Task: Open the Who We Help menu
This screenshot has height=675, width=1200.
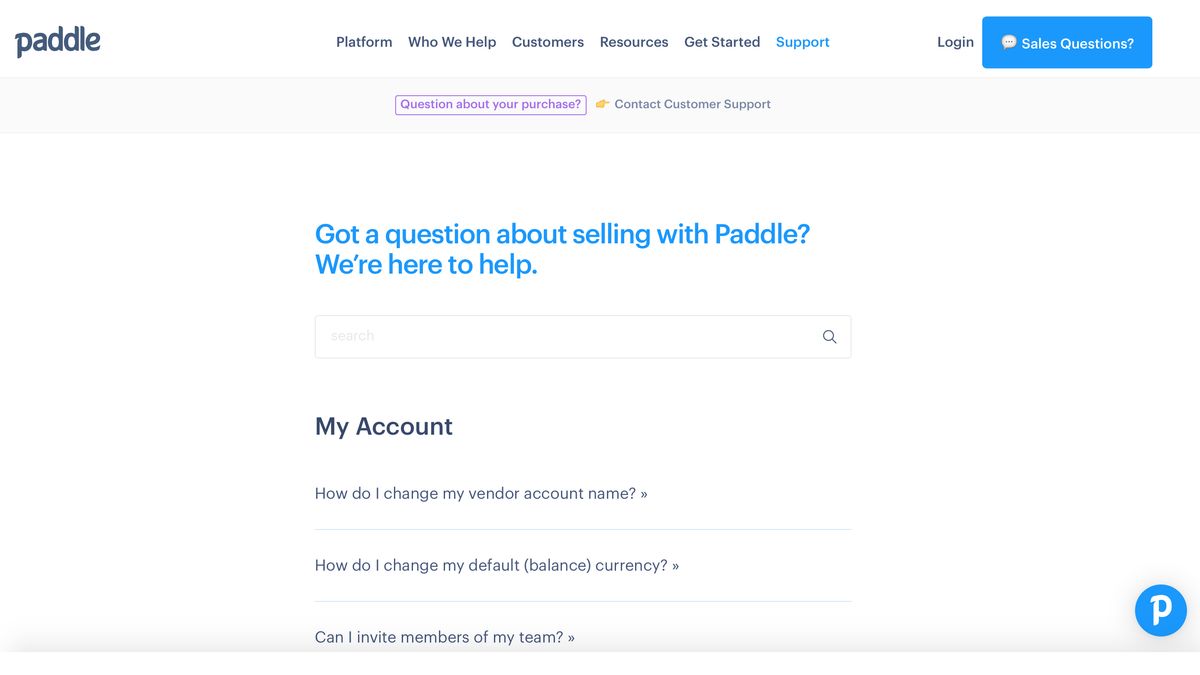Action: (452, 42)
